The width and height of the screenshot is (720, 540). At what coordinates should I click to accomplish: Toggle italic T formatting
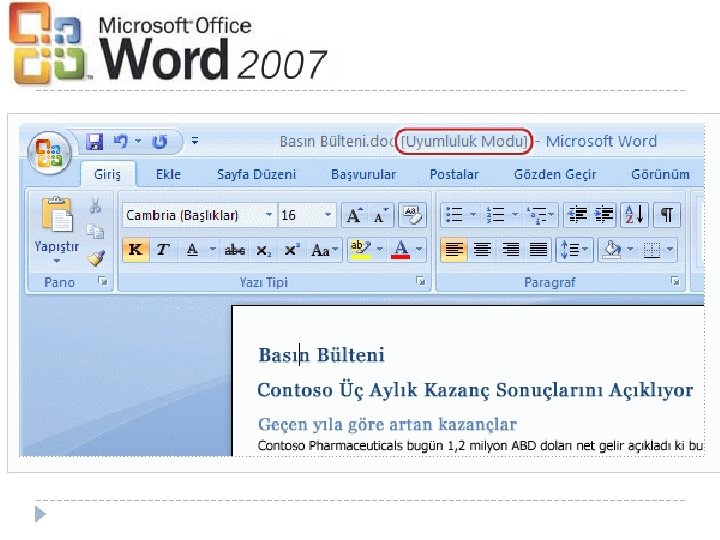(x=163, y=250)
